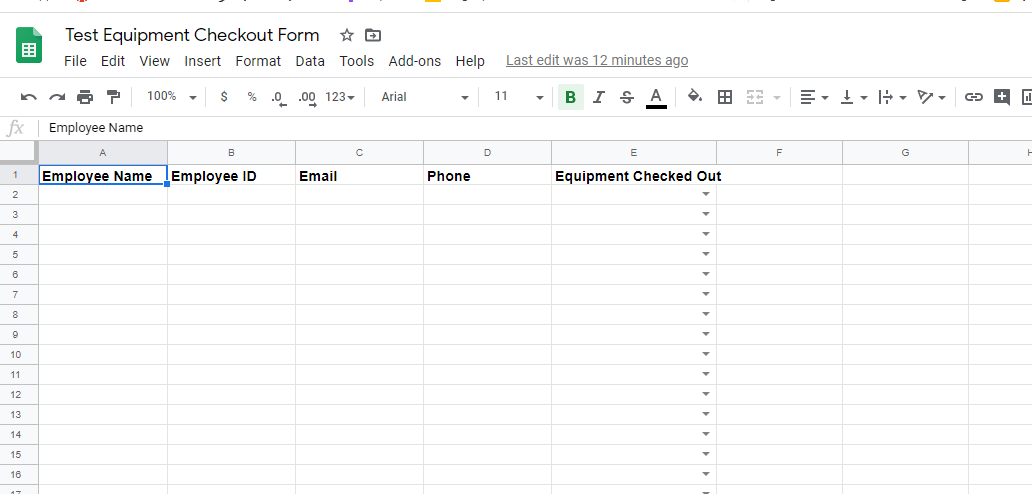This screenshot has width=1032, height=494.
Task: Open the row 2 equipment dropdown arrow
Action: click(x=706, y=195)
